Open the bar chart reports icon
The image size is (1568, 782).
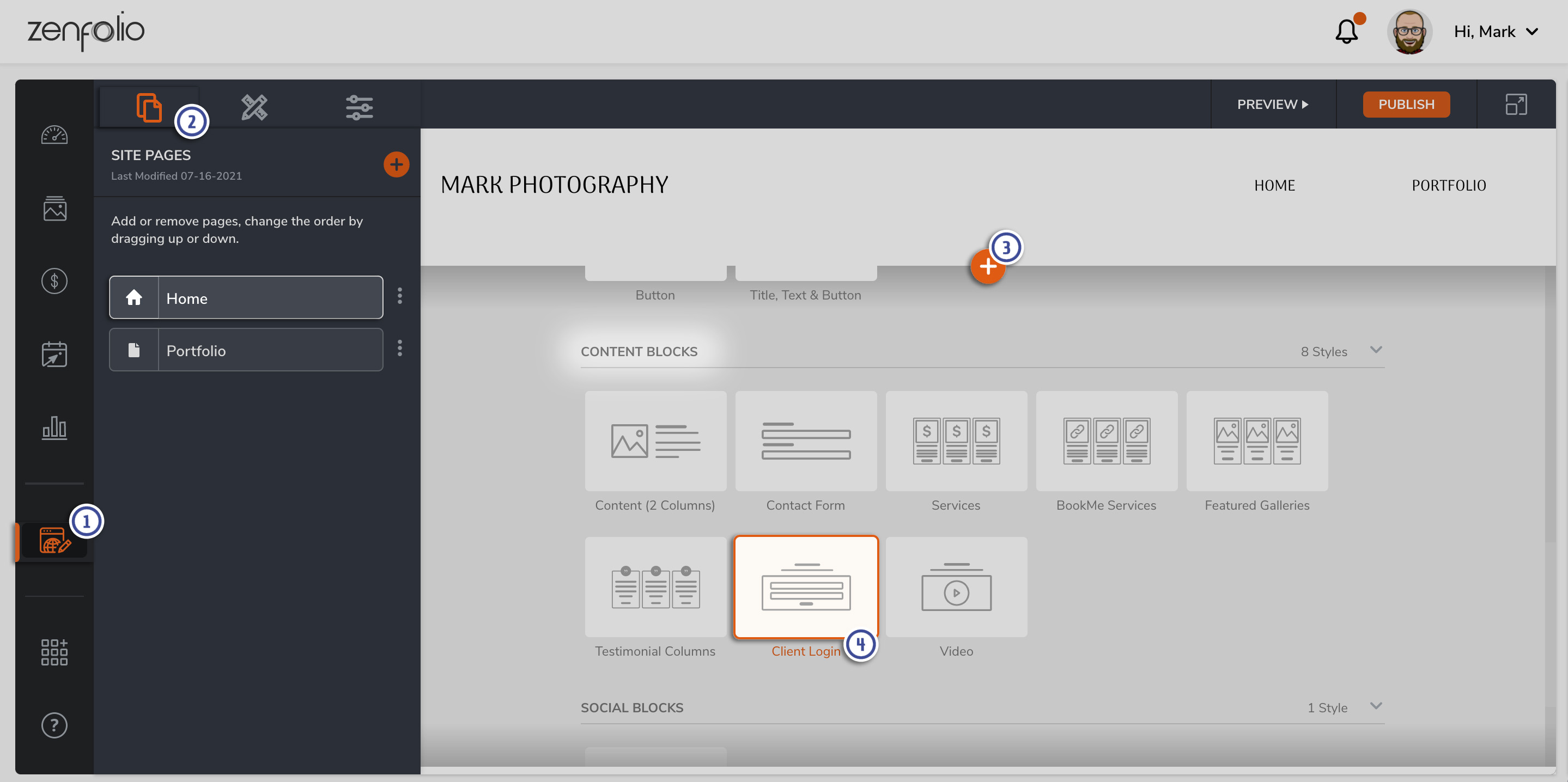54,427
